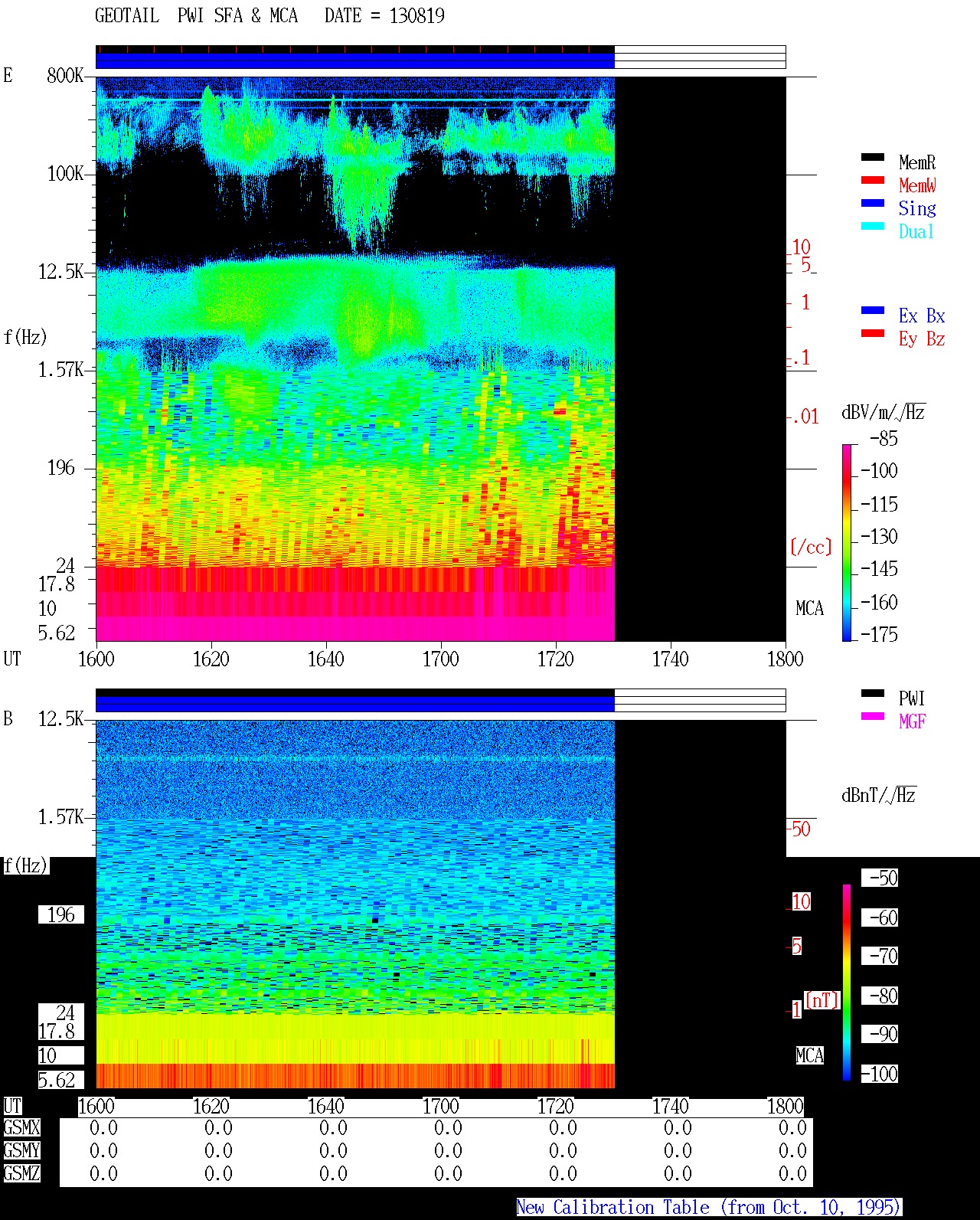This screenshot has height=1220, width=980.
Task: Select the 800K frequency axis label
Action: [x=65, y=76]
